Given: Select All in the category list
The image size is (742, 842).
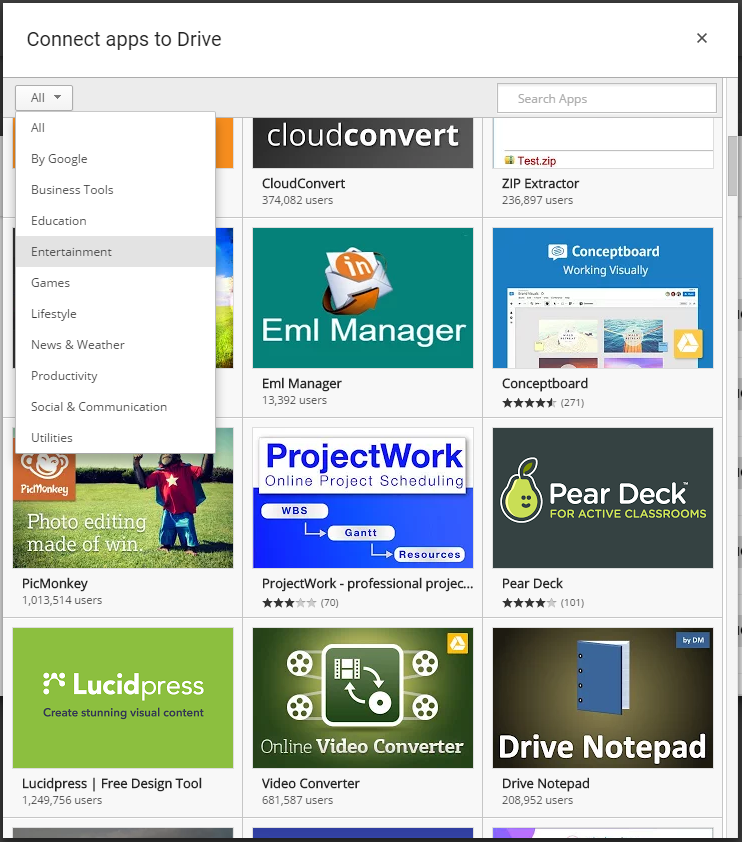Looking at the screenshot, I should coord(115,128).
